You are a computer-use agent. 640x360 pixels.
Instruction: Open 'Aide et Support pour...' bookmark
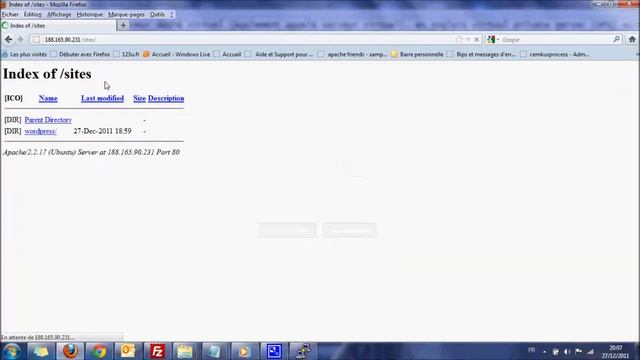point(280,54)
